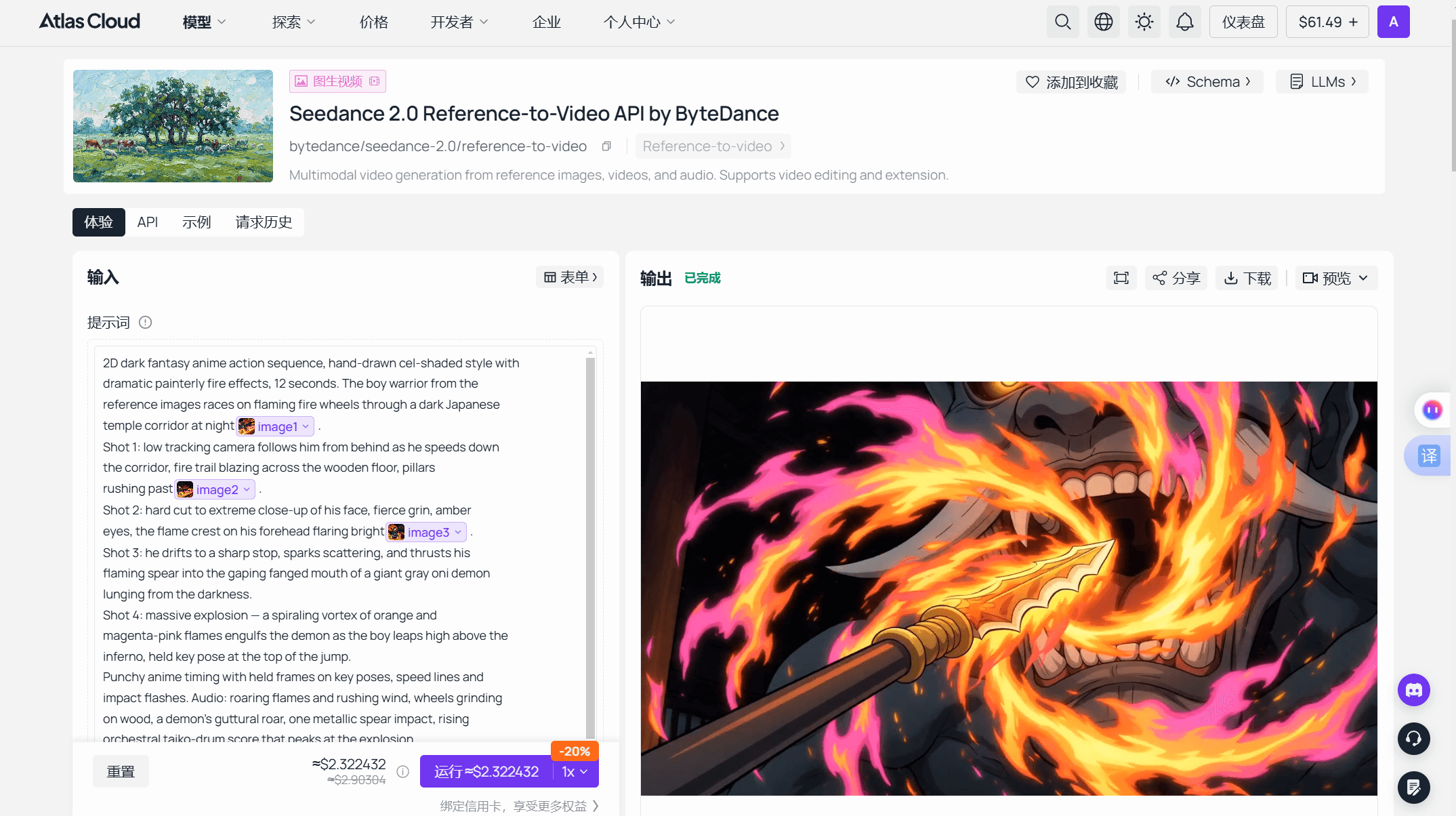Click the model landscape painting thumbnail

point(173,126)
